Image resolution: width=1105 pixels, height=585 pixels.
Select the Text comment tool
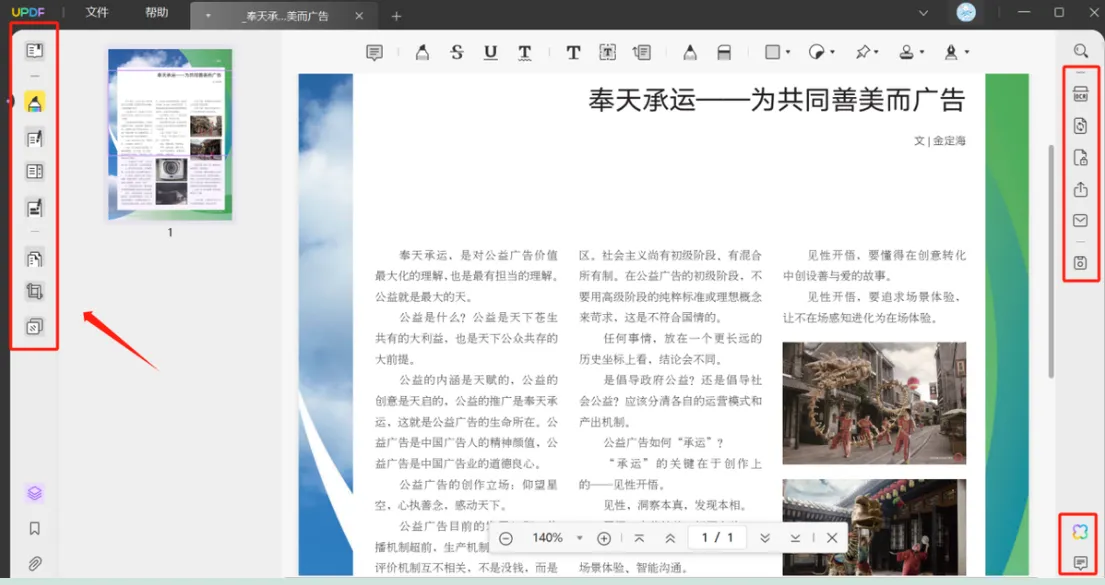point(573,52)
